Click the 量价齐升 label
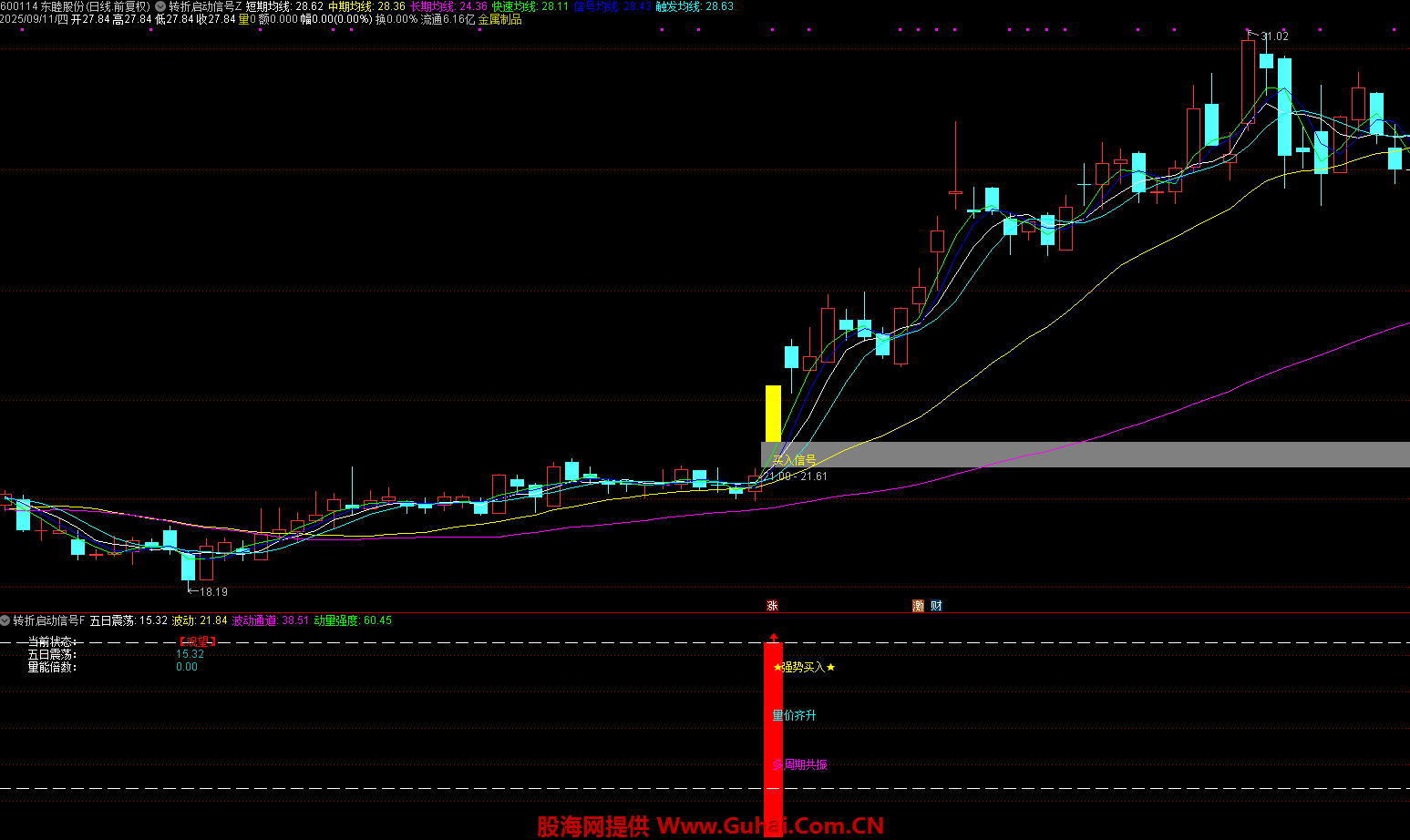Image resolution: width=1410 pixels, height=840 pixels. pos(795,716)
